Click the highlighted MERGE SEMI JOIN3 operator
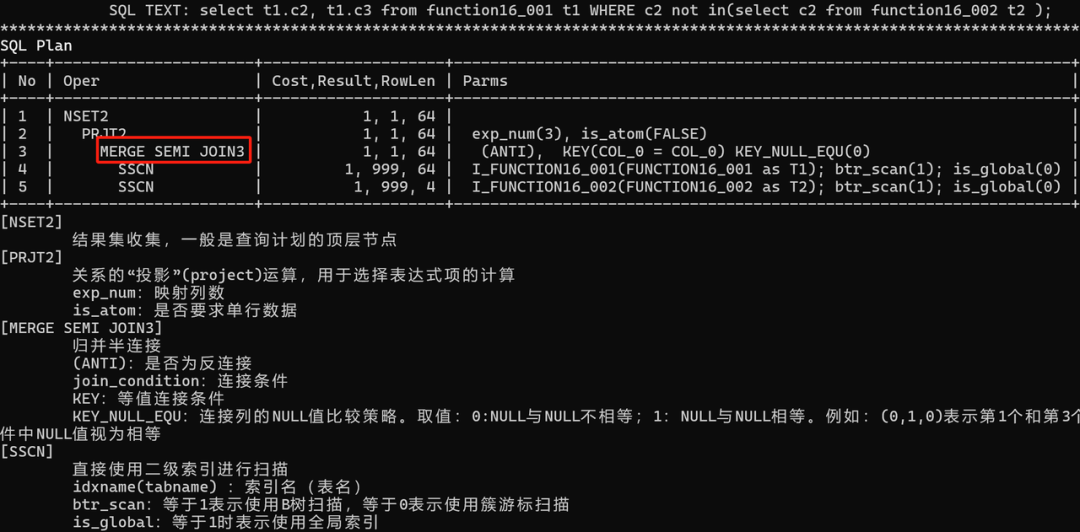The image size is (1080, 532). click(173, 152)
